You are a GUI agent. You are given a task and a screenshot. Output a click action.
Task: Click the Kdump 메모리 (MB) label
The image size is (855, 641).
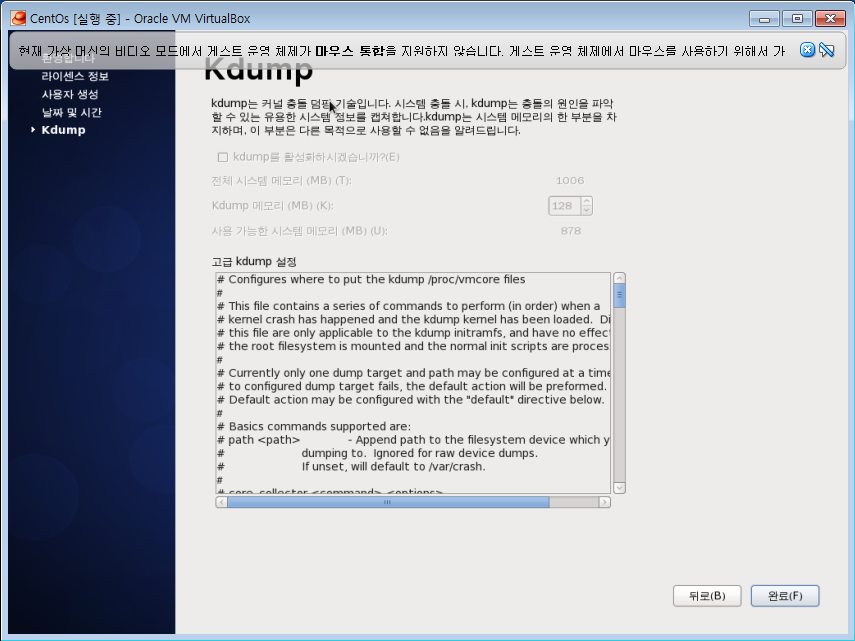[x=272, y=205]
